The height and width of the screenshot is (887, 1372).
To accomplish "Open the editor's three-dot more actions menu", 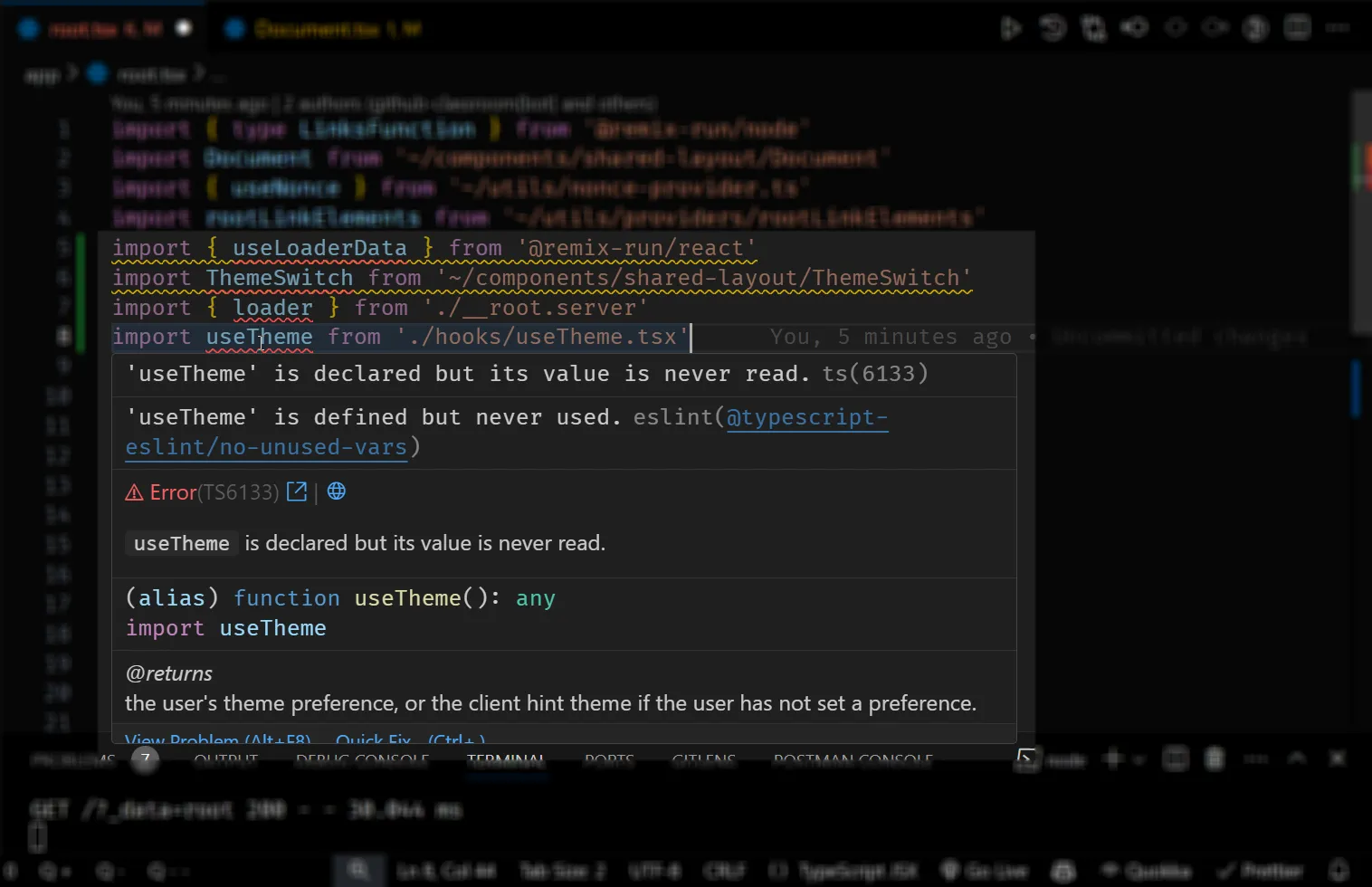I will click(1337, 28).
